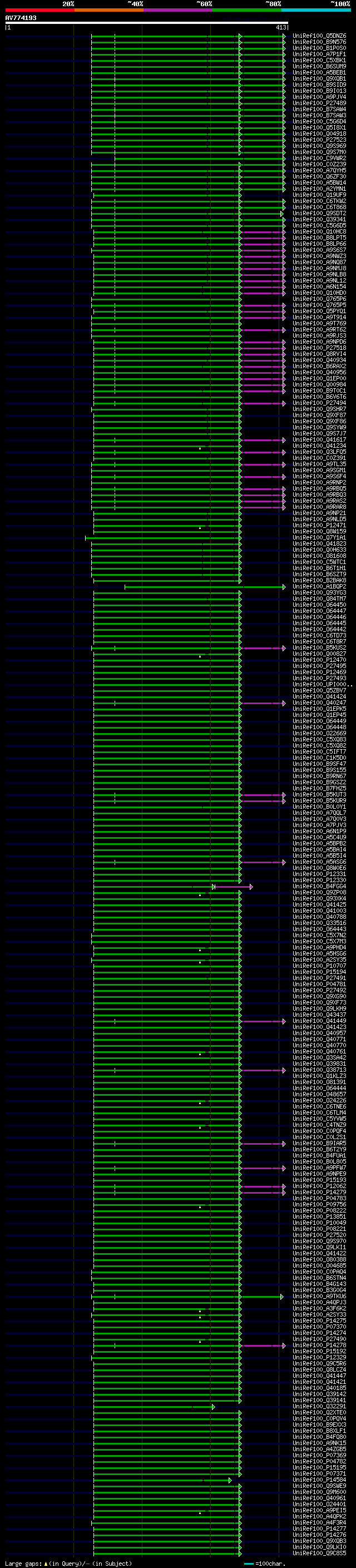Viewport: 356px width, 1568px height.
Task: Open hit UniRef100_B9SF47
Action: 319,764
